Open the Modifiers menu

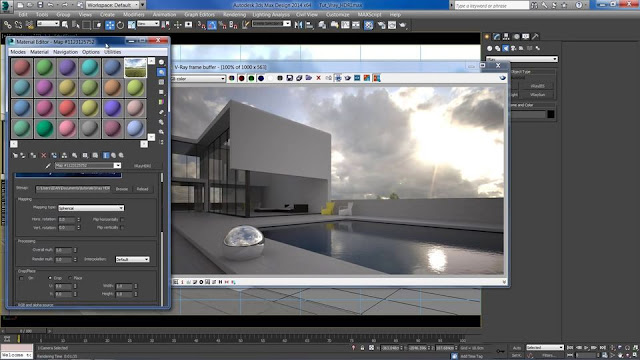point(133,14)
